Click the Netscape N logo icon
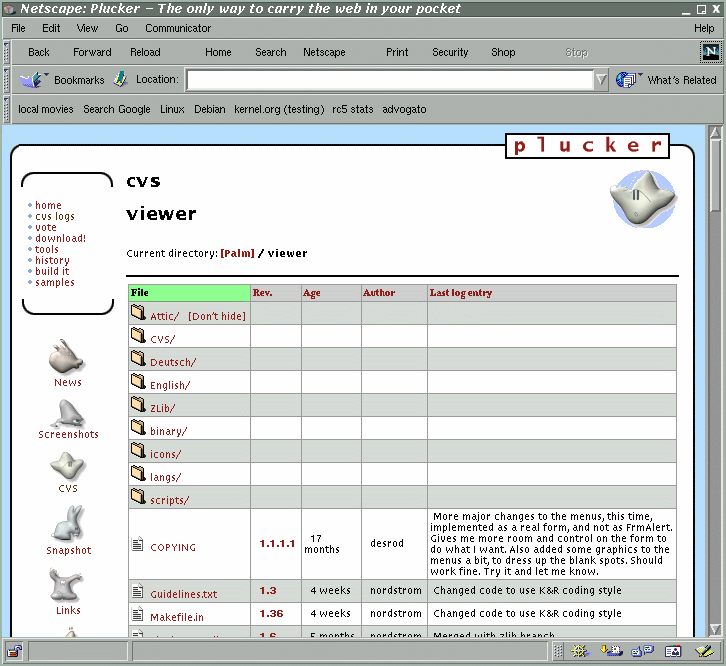 tap(710, 51)
